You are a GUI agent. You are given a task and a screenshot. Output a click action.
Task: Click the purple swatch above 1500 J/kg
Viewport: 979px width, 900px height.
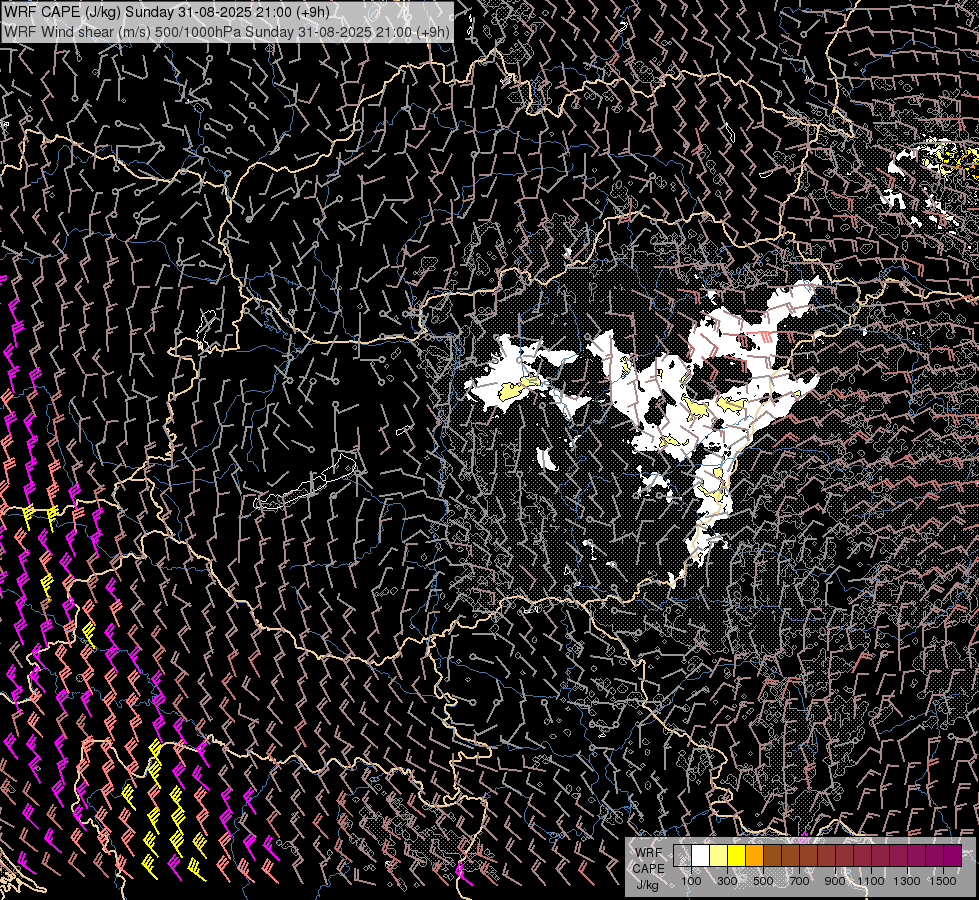point(953,855)
